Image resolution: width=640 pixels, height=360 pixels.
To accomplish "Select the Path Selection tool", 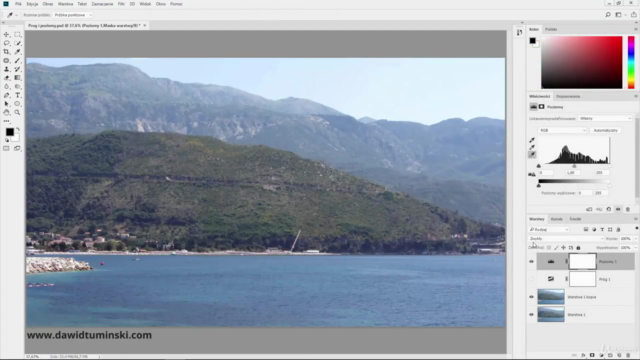I will pyautogui.click(x=7, y=104).
